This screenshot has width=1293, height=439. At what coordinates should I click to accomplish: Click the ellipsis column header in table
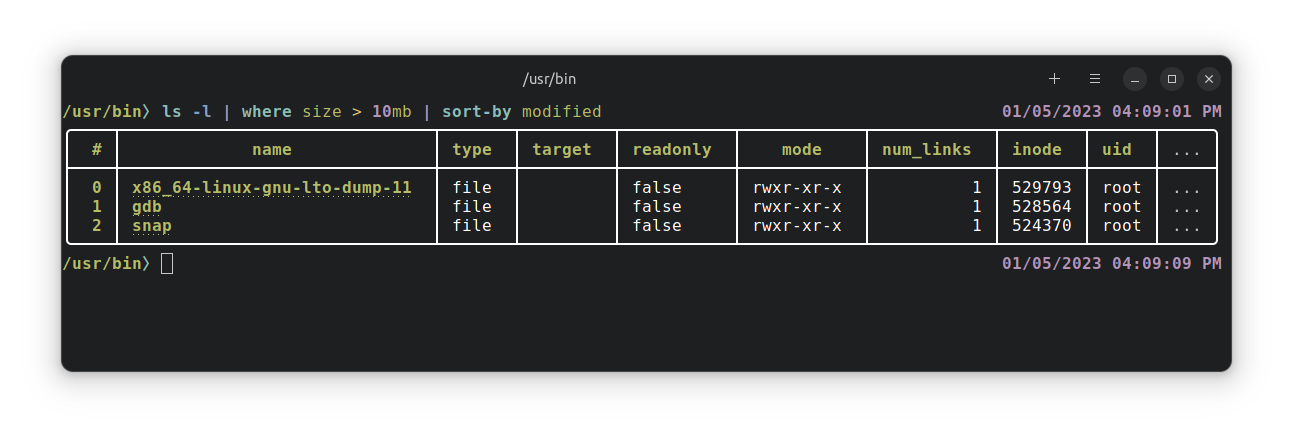(1187, 150)
